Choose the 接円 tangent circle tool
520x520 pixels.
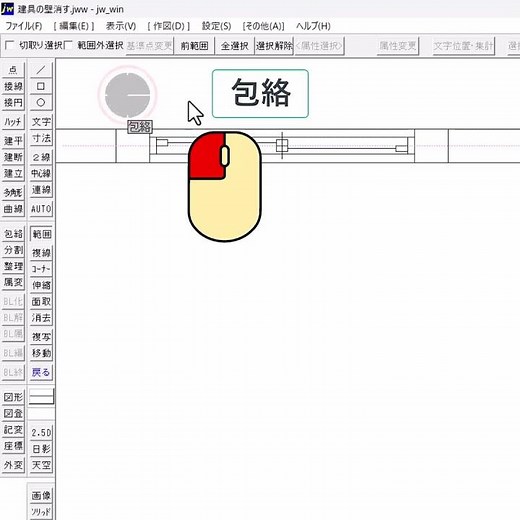pyautogui.click(x=13, y=103)
